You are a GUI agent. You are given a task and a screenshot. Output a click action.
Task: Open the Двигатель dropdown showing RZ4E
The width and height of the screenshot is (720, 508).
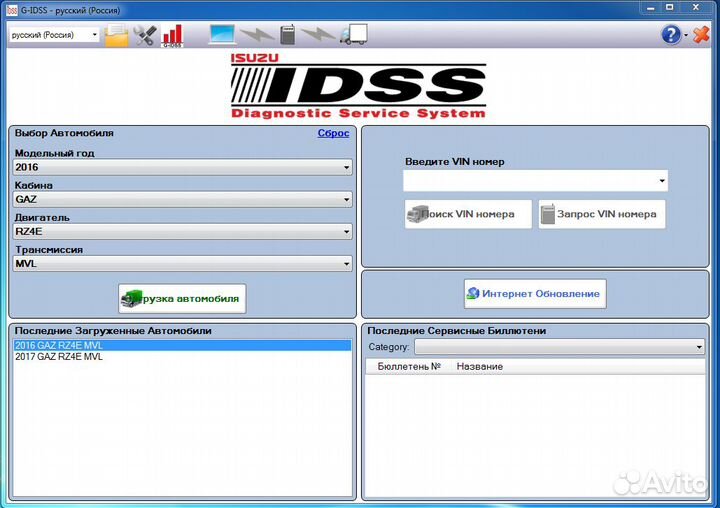182,231
